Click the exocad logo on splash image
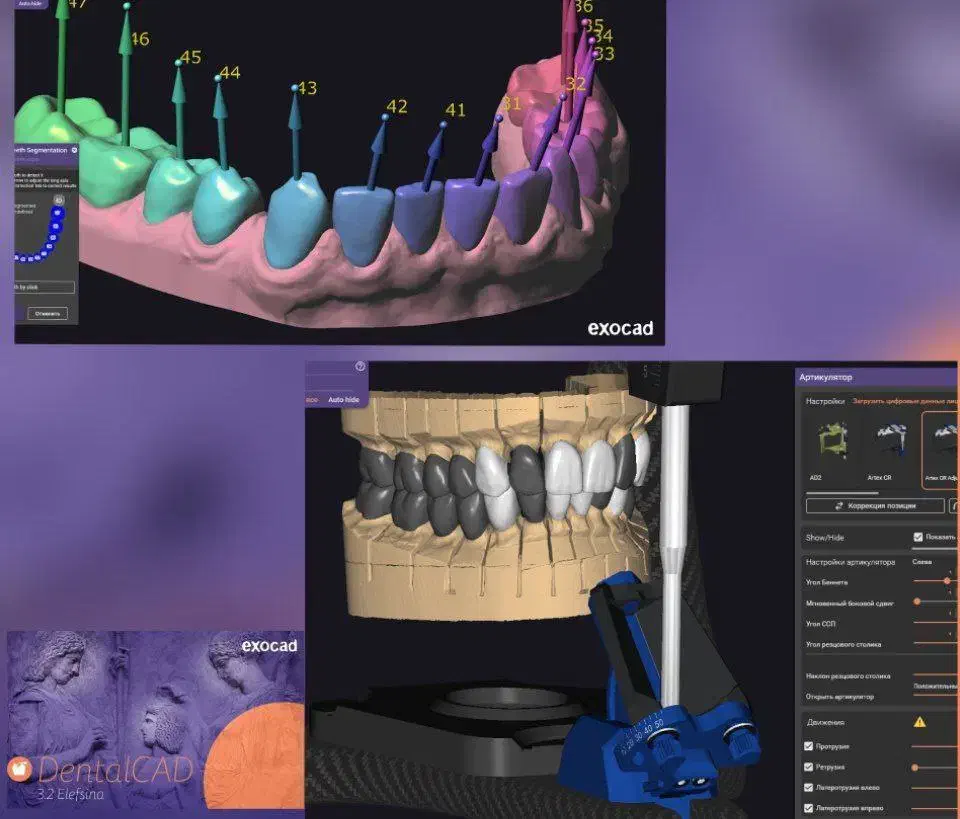 269,646
